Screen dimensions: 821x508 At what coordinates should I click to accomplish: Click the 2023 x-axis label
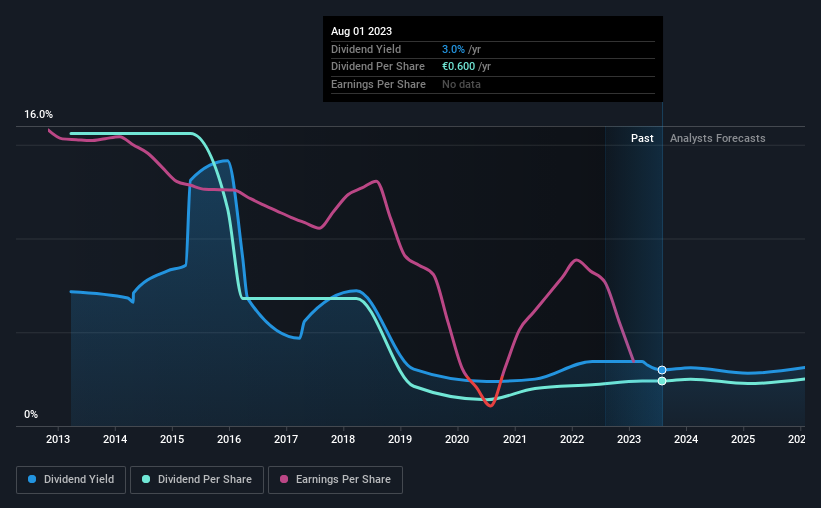(629, 439)
